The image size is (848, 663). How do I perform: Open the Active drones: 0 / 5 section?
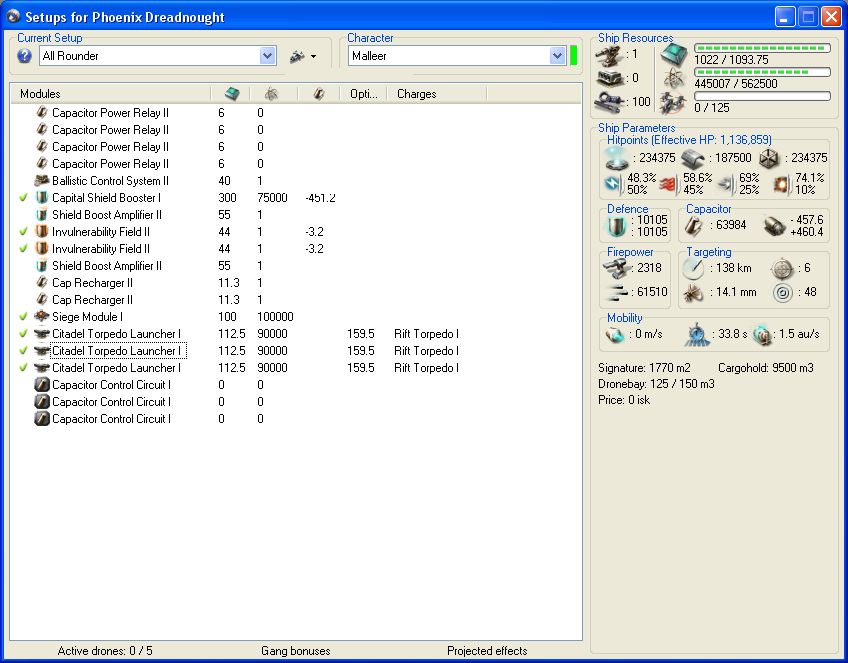click(x=105, y=651)
